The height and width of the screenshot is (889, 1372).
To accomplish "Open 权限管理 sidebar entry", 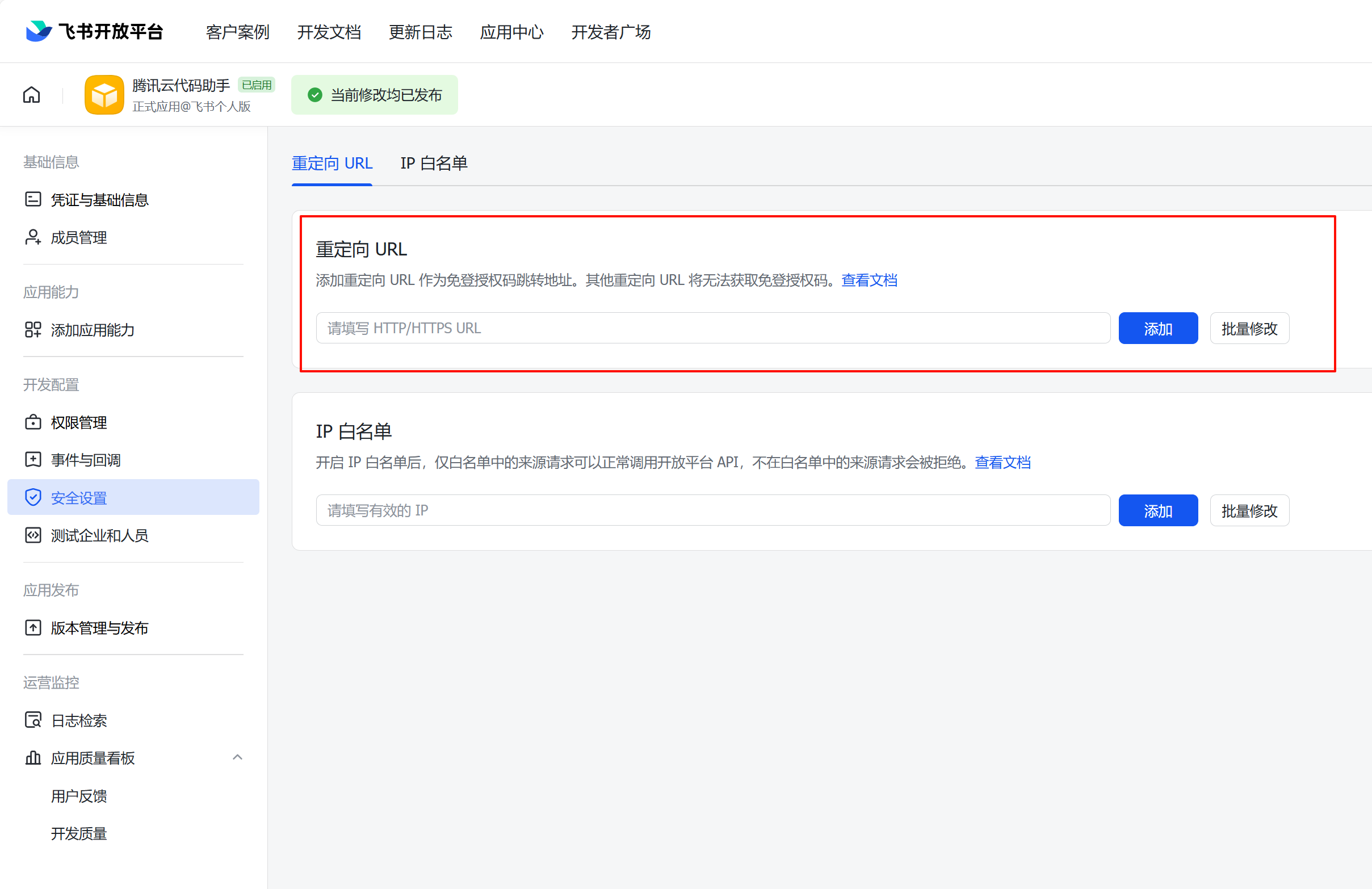I will coord(78,422).
